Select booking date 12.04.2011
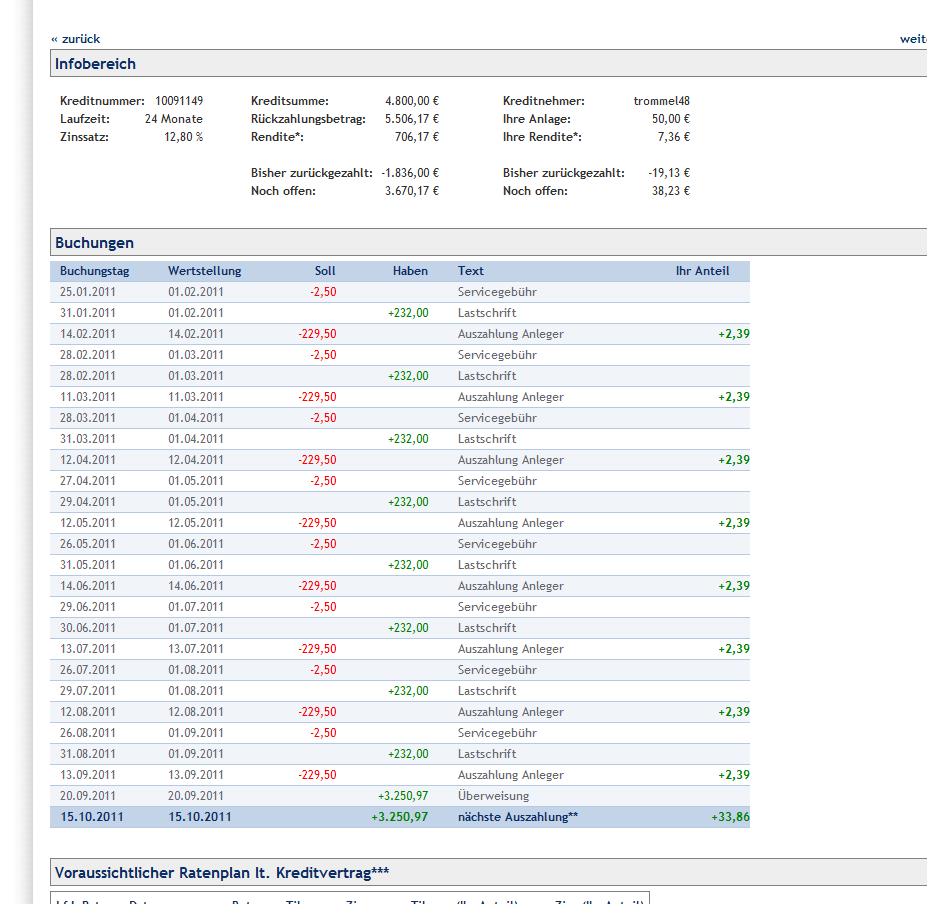Screen dimensions: 927x904 click(87, 460)
